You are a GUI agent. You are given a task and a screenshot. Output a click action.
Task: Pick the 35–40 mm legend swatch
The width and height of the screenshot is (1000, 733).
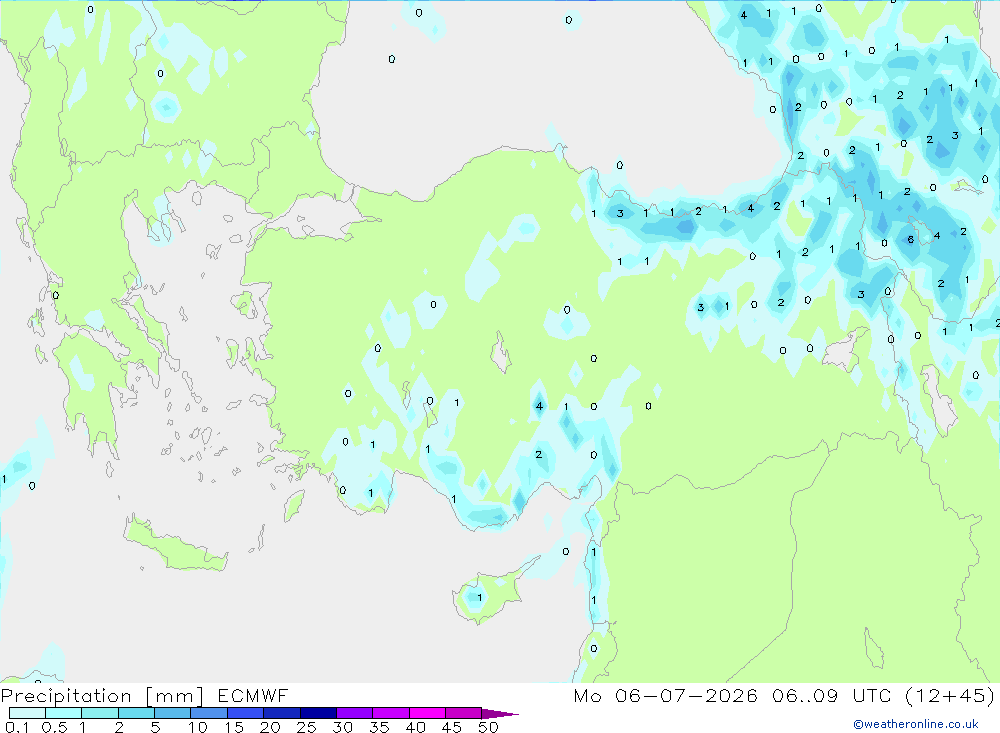pos(391,713)
